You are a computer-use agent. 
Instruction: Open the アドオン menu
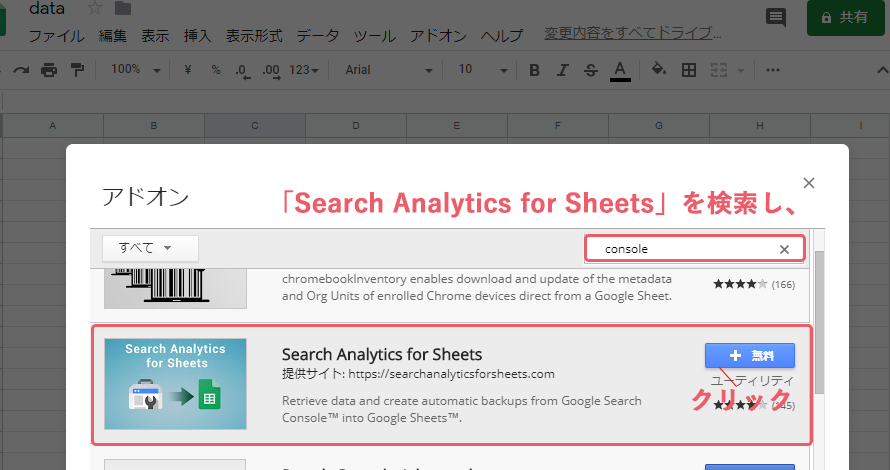438,36
